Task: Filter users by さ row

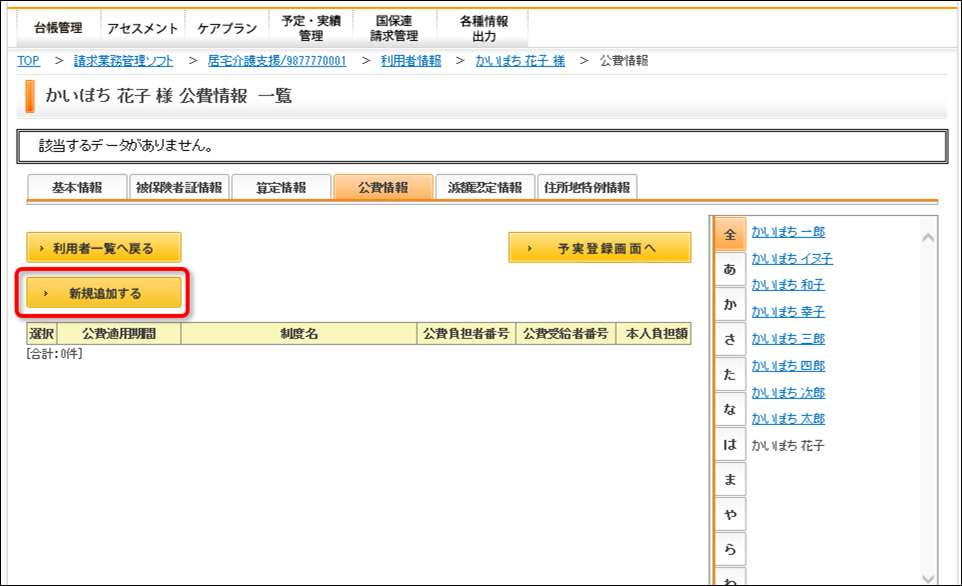Action: click(730, 339)
